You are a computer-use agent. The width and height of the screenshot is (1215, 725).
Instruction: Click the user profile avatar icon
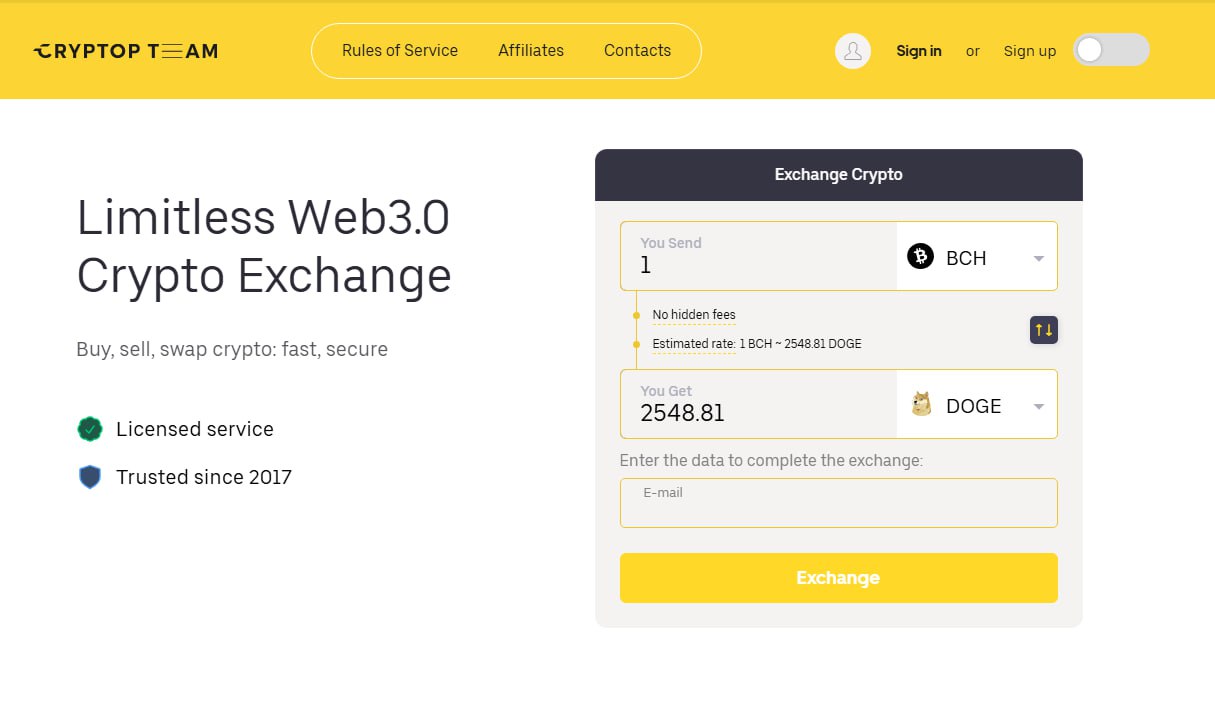click(853, 51)
